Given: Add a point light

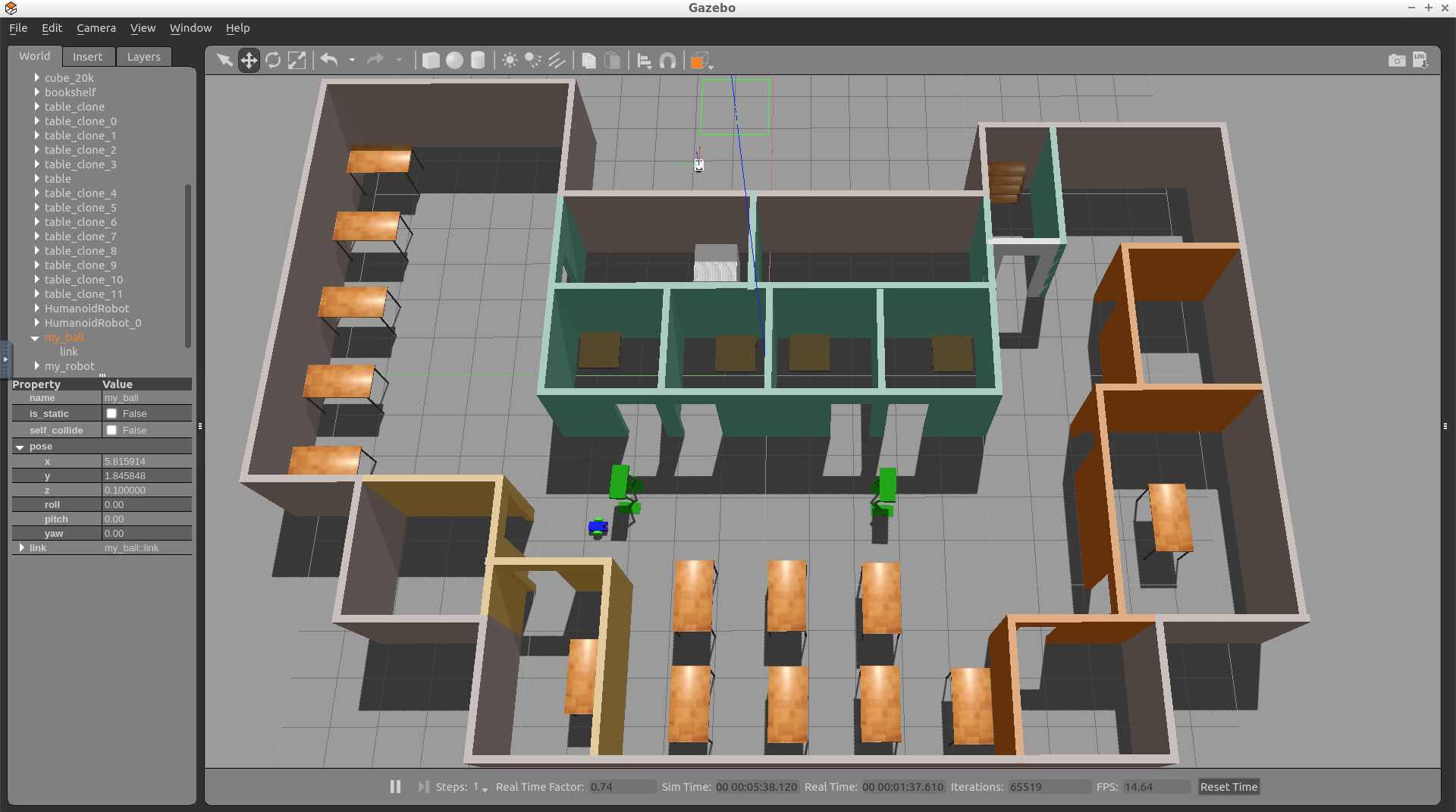Looking at the screenshot, I should [510, 60].
